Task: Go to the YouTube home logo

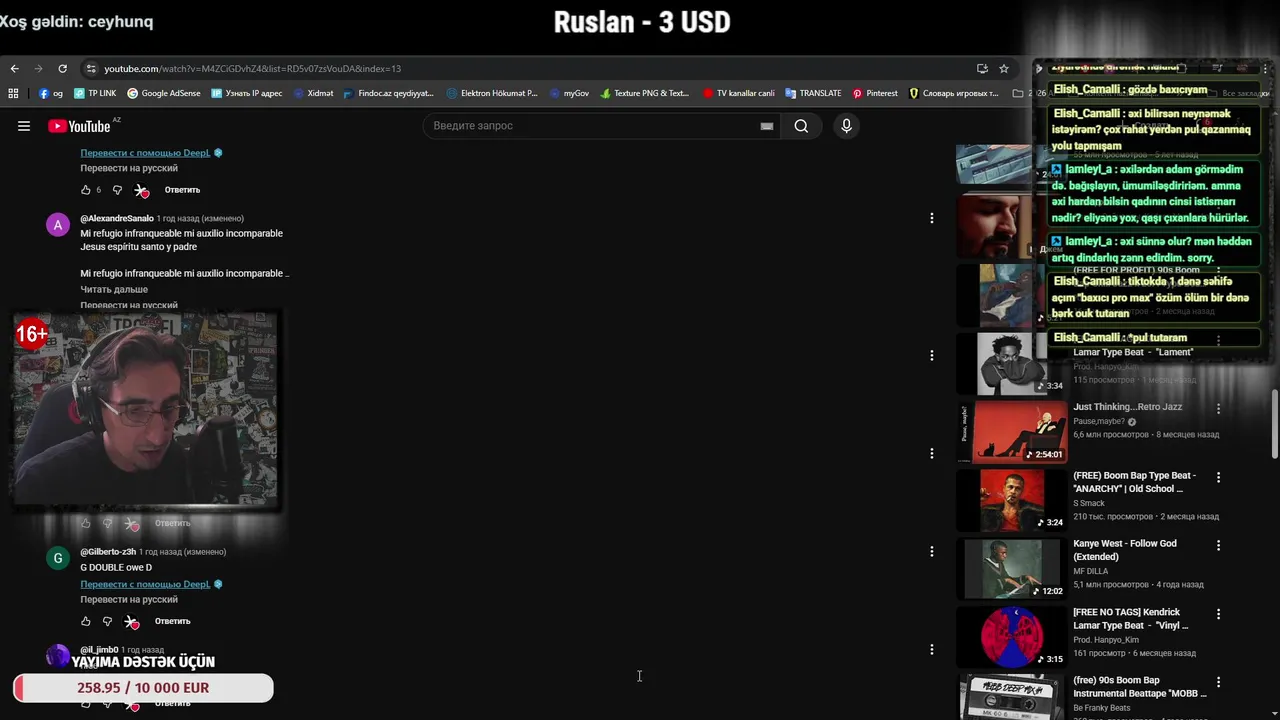Action: (x=79, y=126)
